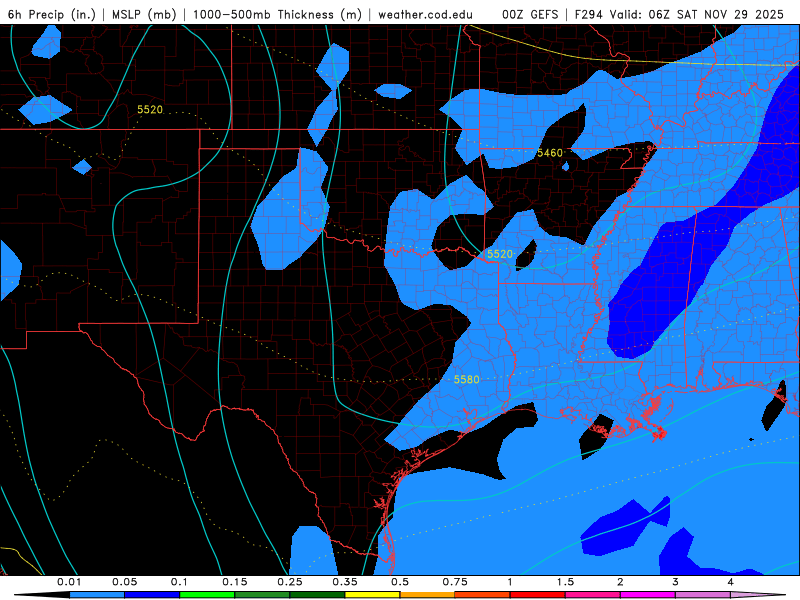
Task: Select '1000-500mb Thickness (m)' title text
Action: click(x=277, y=14)
